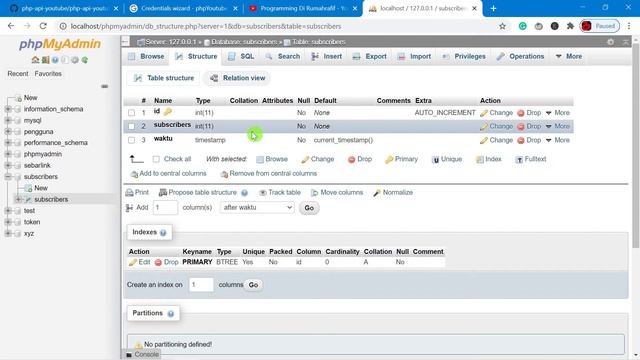The width and height of the screenshot is (640, 360).
Task: Click Print table structure
Action: coord(138,192)
